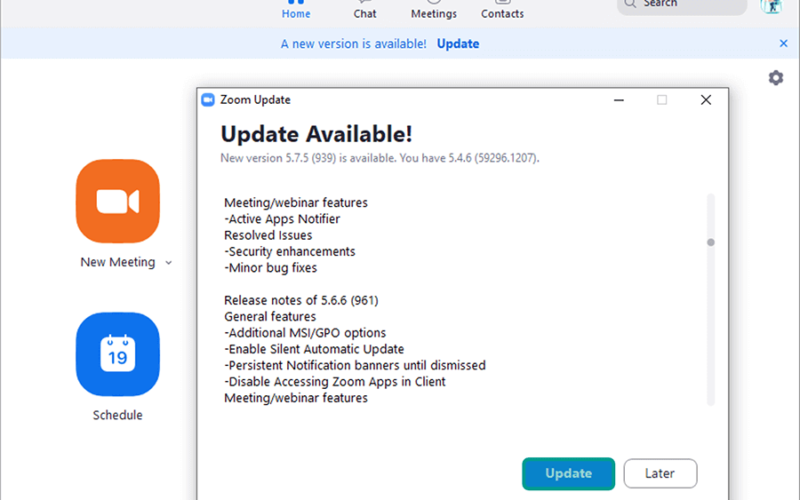Close the Zoom Update dialog window
Screen dimensions: 800x500
point(706,100)
